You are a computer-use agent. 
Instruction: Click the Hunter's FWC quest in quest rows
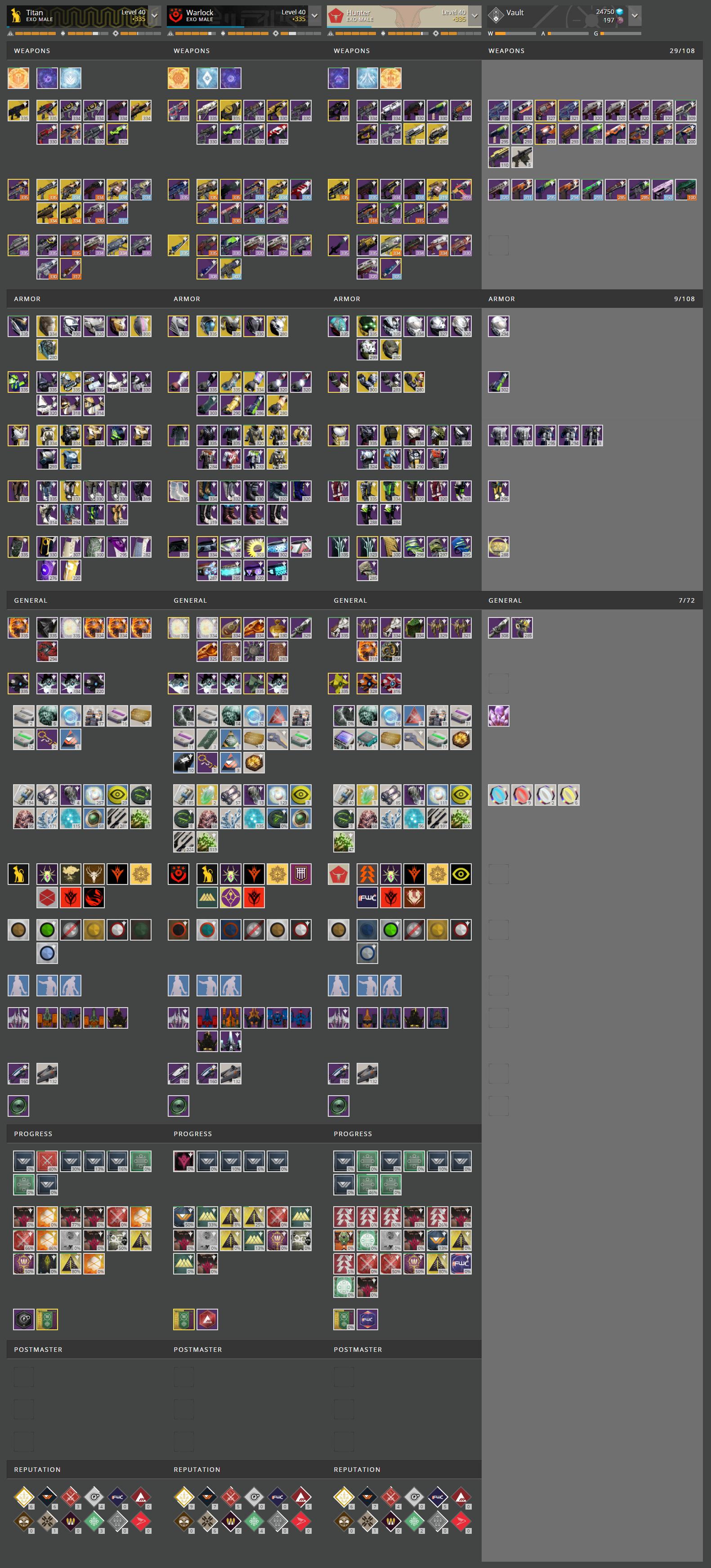(461, 1264)
